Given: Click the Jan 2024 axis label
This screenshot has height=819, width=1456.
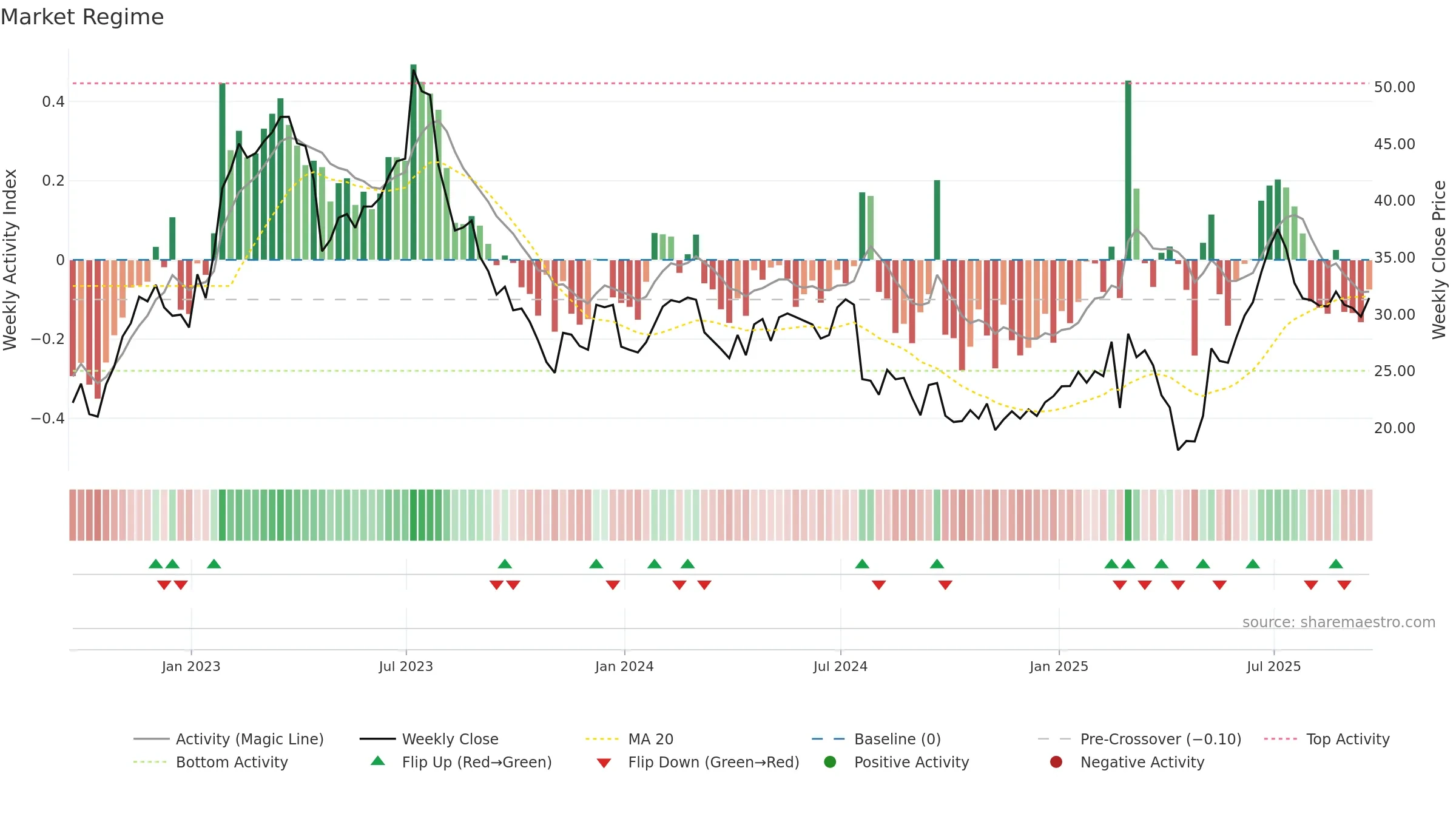Looking at the screenshot, I should tap(624, 666).
